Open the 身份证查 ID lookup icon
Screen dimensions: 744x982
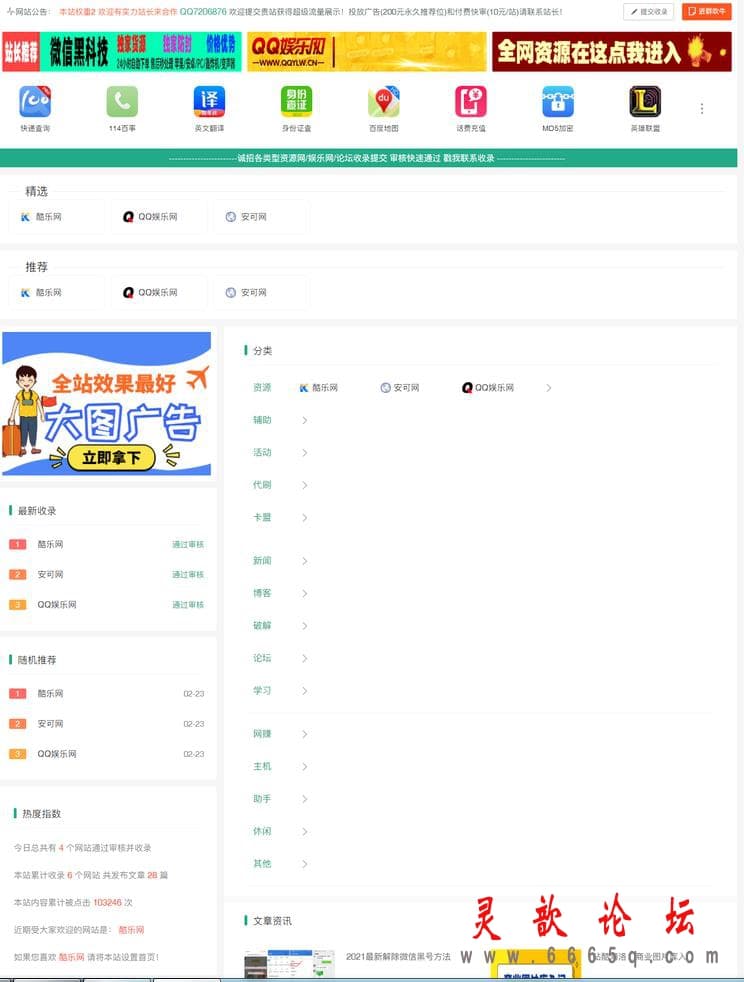tap(296, 101)
